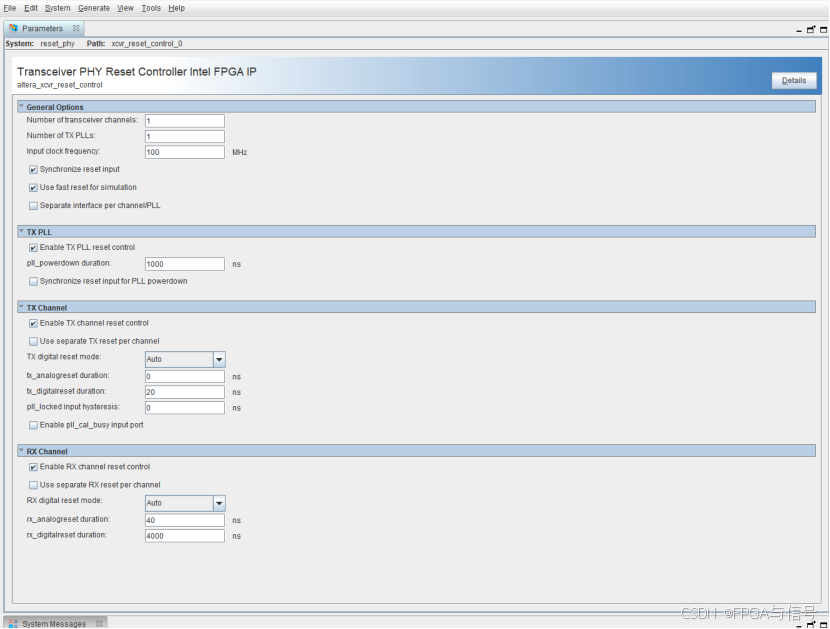Open the System Messages panel icon
The height and width of the screenshot is (629, 830).
12,622
